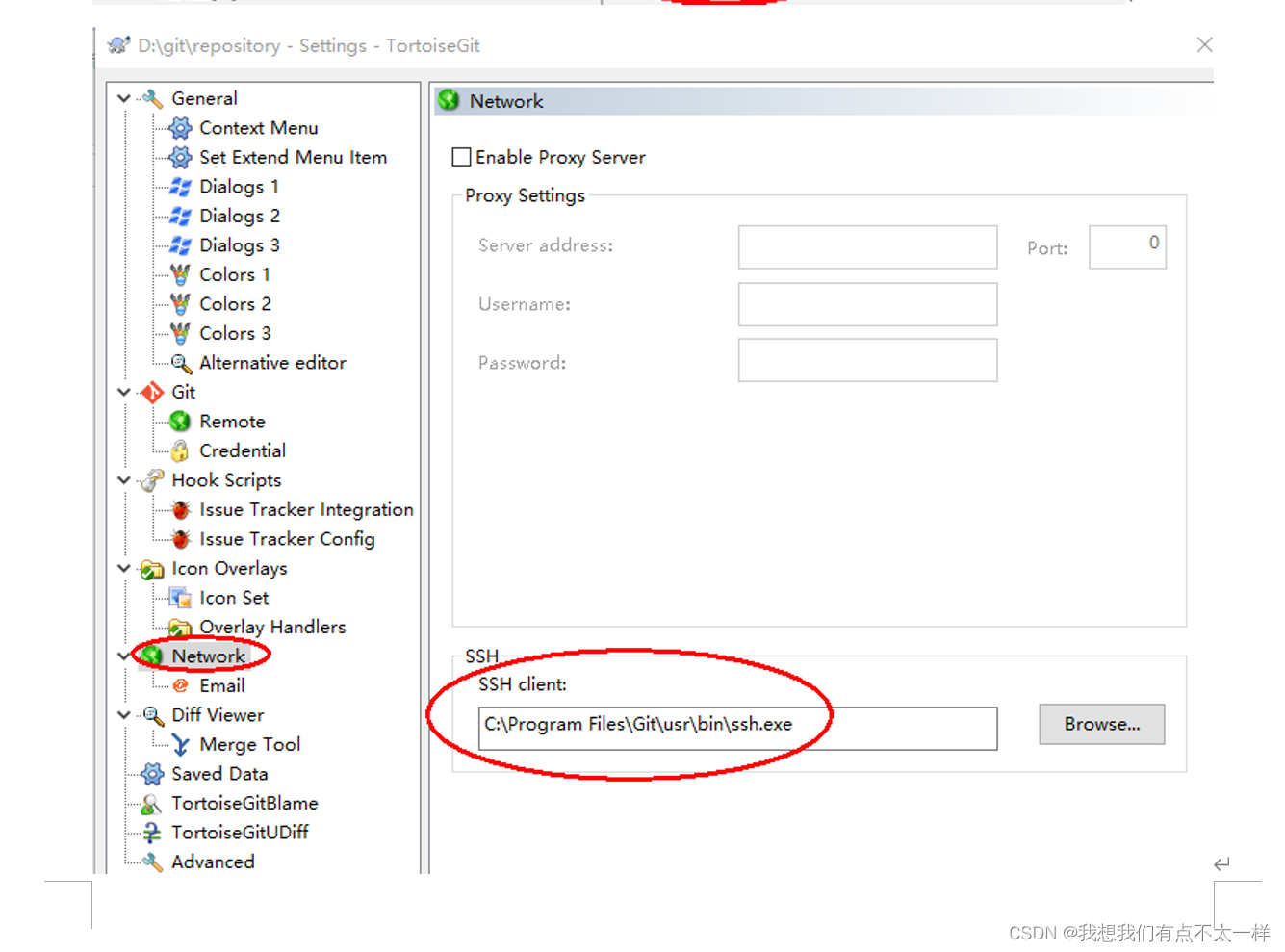The width and height of the screenshot is (1285, 952).
Task: Select the Colors 3 tree item label
Action: pos(235,333)
